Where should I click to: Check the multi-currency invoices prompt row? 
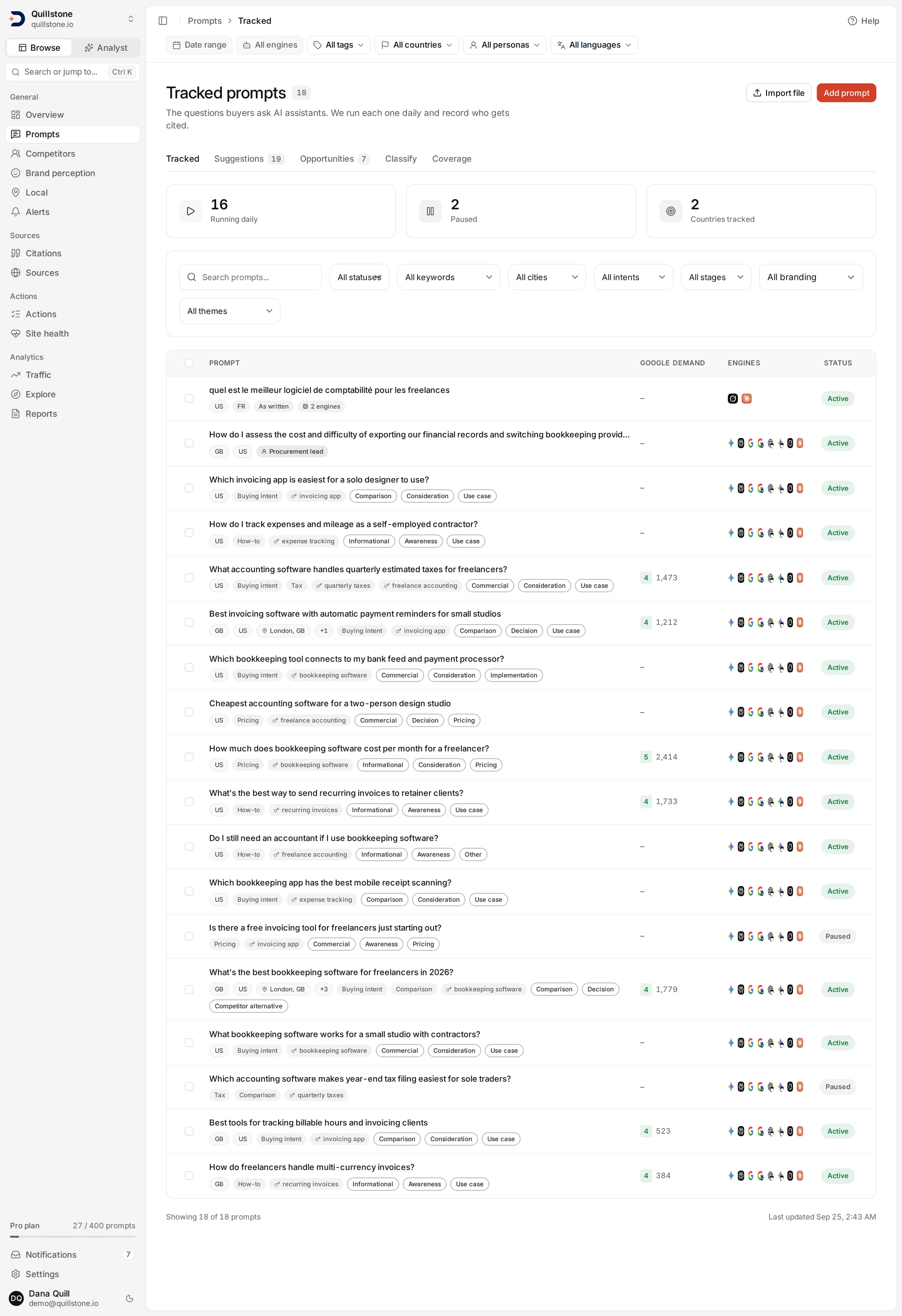189,1176
